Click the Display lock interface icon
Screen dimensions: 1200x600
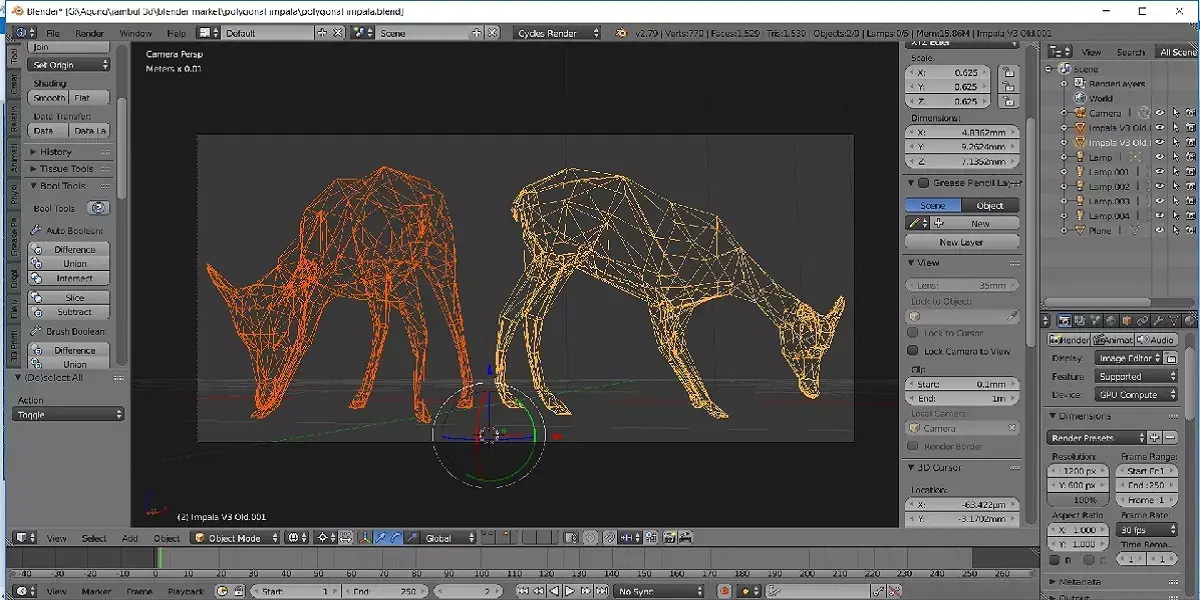(x=1171, y=358)
